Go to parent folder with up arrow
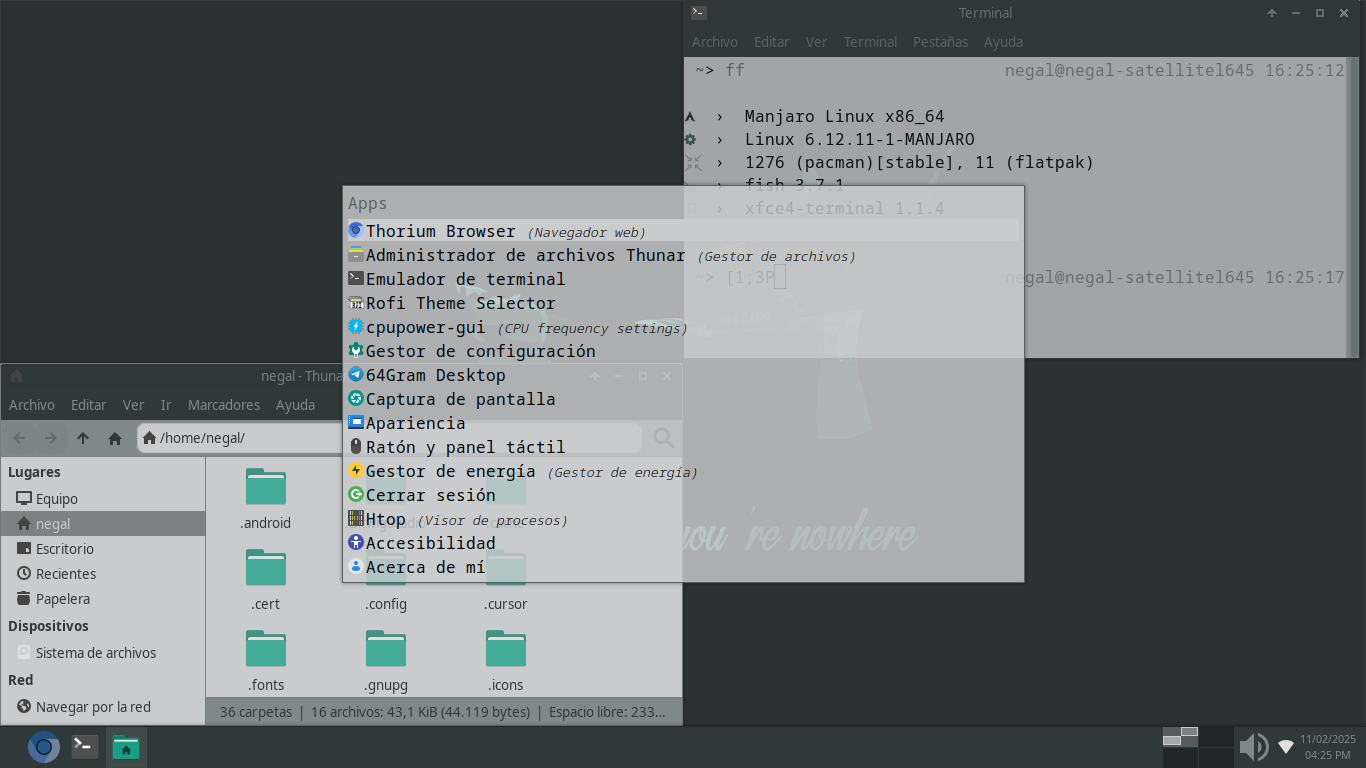 point(83,438)
